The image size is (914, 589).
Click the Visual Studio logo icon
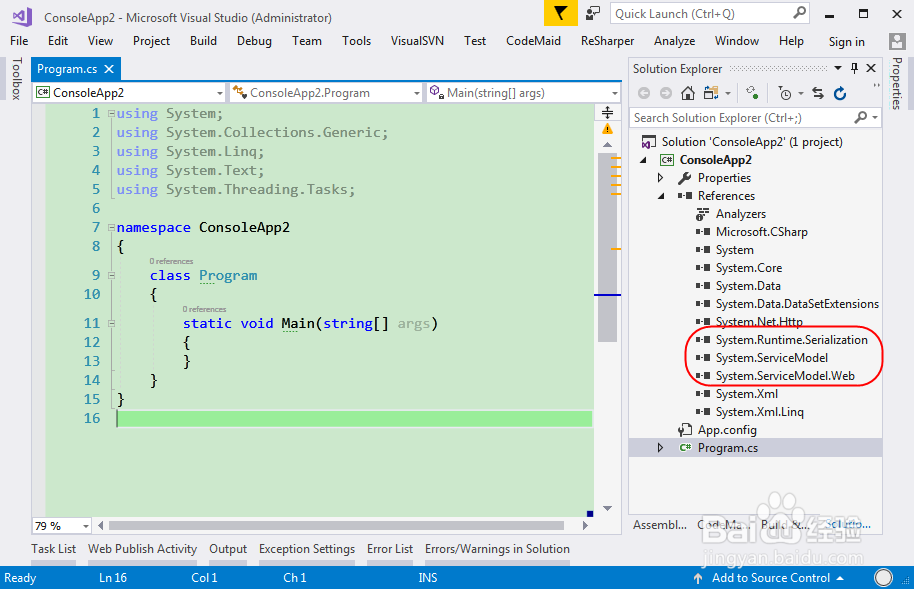(x=22, y=16)
